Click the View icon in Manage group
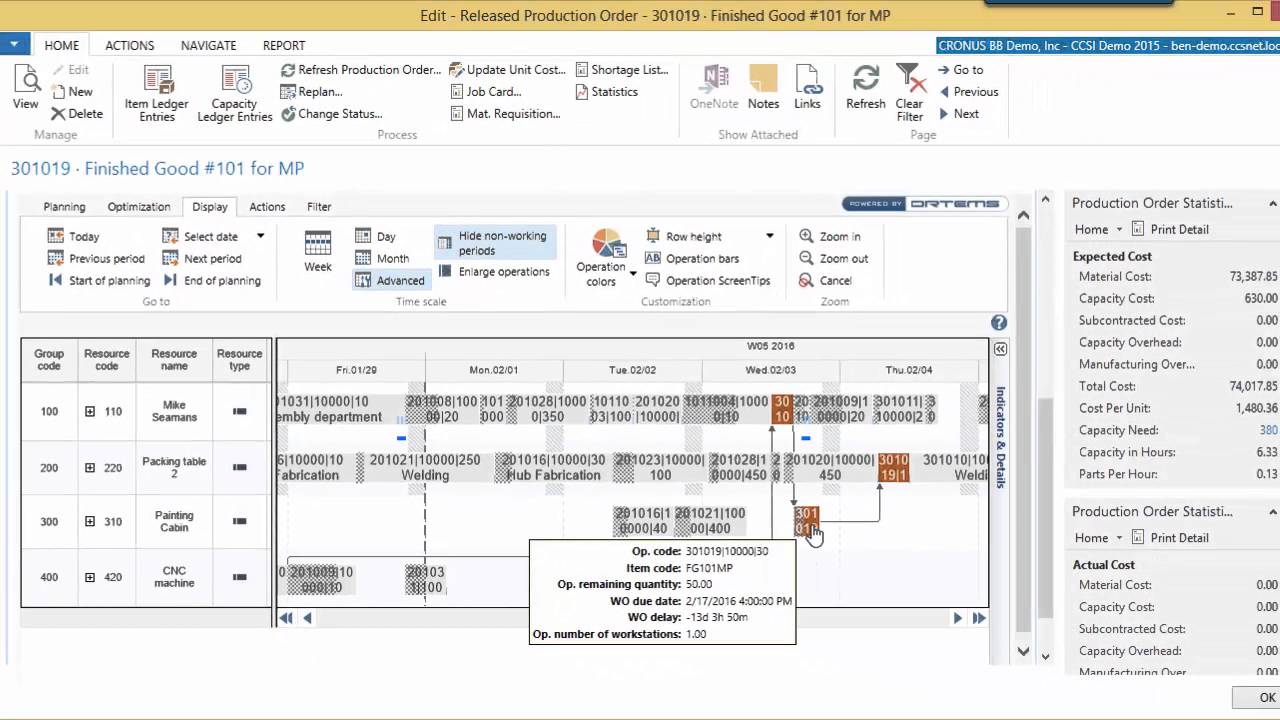1280x720 pixels. tap(25, 87)
